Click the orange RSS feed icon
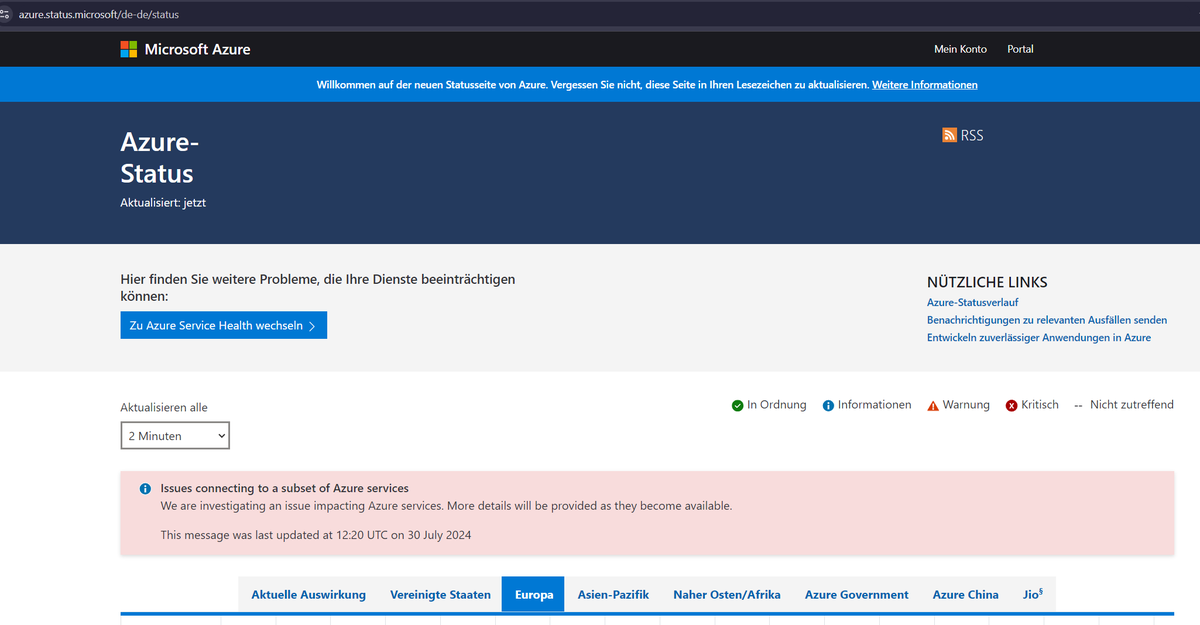Viewport: 1200px width, 625px height. tap(949, 135)
